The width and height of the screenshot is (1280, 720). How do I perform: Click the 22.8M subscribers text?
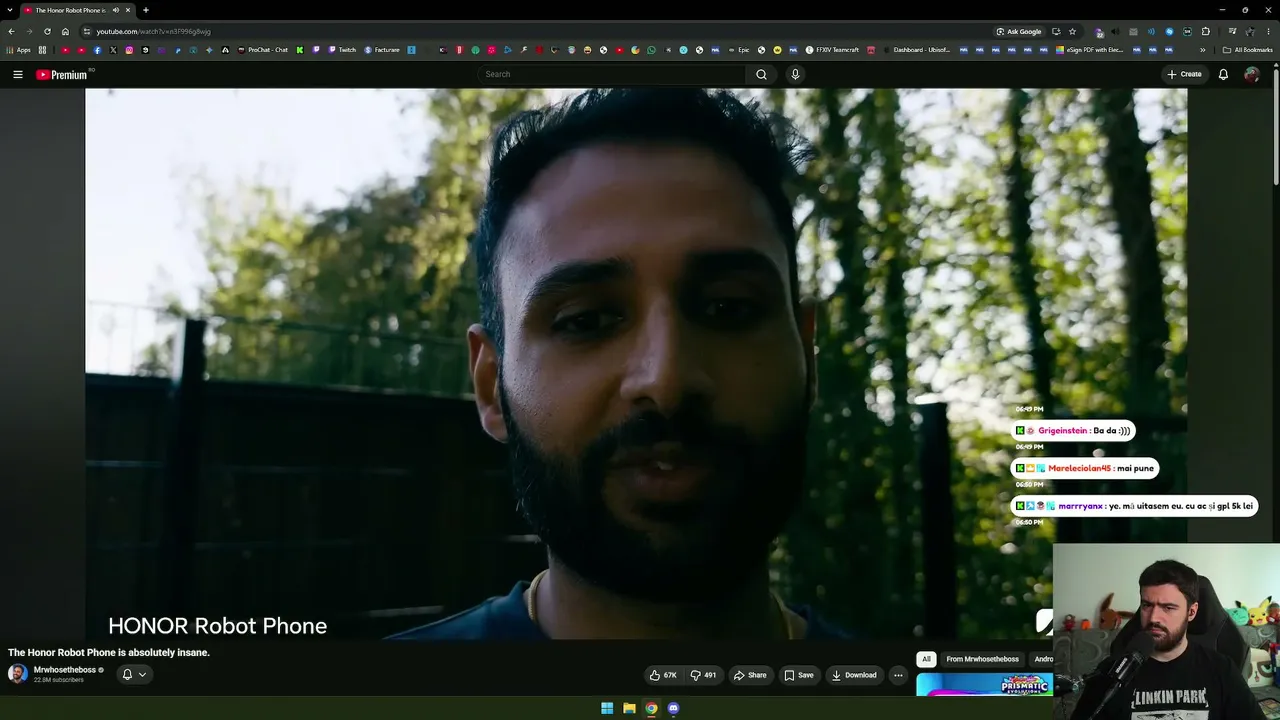click(59, 680)
